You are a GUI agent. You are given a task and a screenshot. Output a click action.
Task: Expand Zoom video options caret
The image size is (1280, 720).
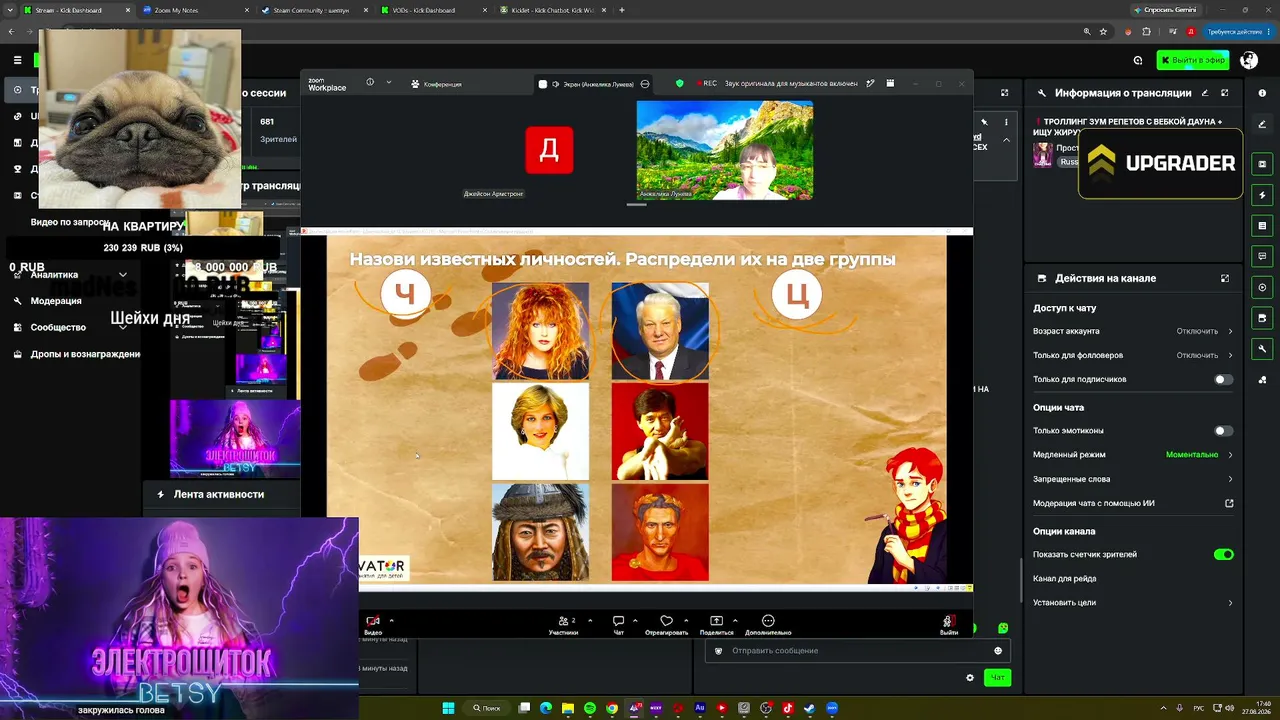(x=391, y=620)
